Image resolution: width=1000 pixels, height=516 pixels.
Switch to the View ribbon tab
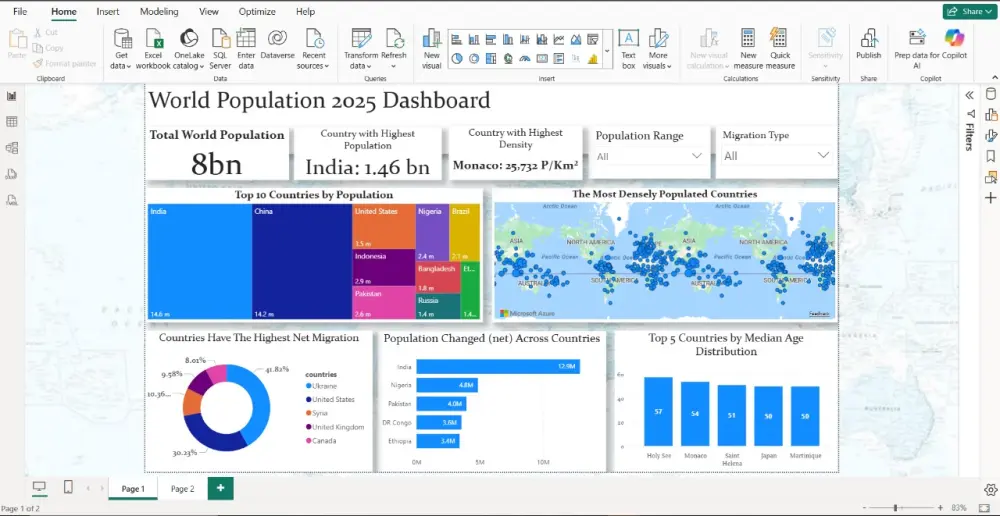[x=209, y=11]
